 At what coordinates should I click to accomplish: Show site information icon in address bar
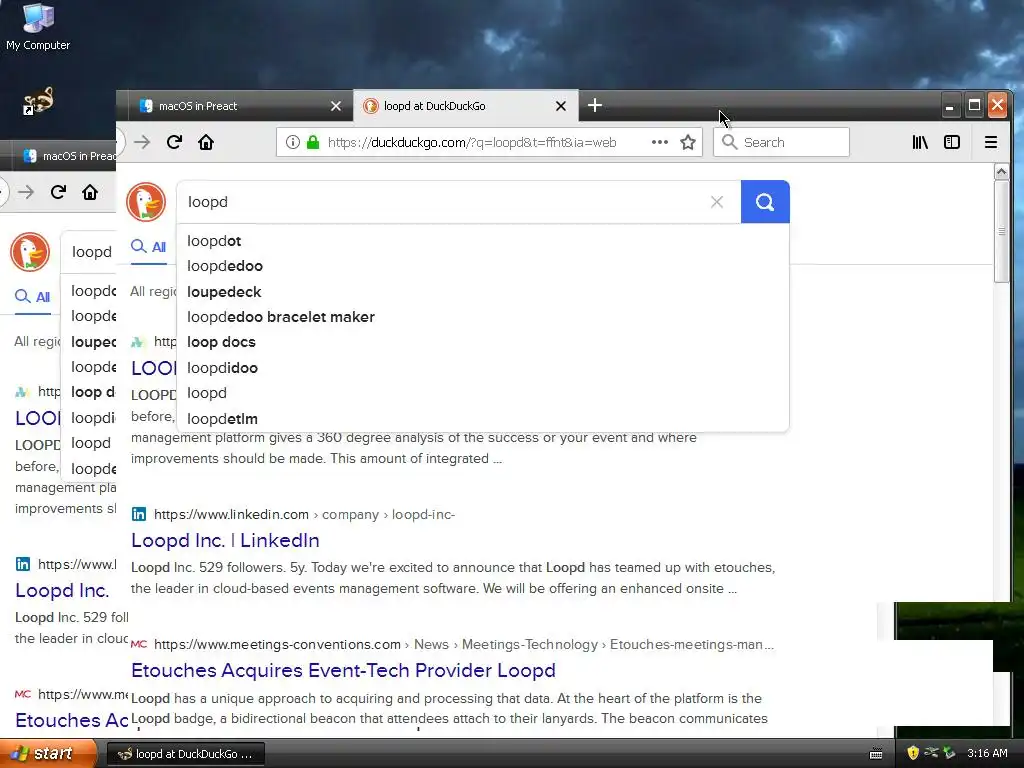coord(293,142)
